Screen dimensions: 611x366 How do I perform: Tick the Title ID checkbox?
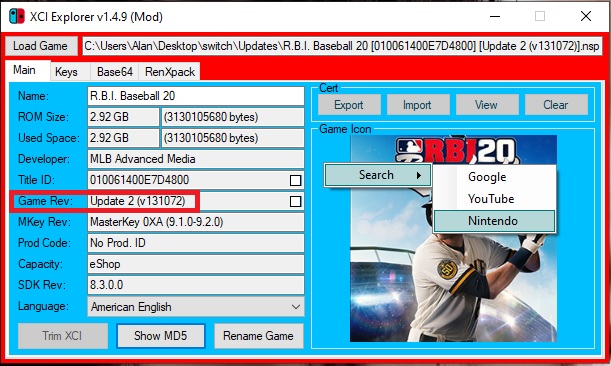[x=295, y=180]
